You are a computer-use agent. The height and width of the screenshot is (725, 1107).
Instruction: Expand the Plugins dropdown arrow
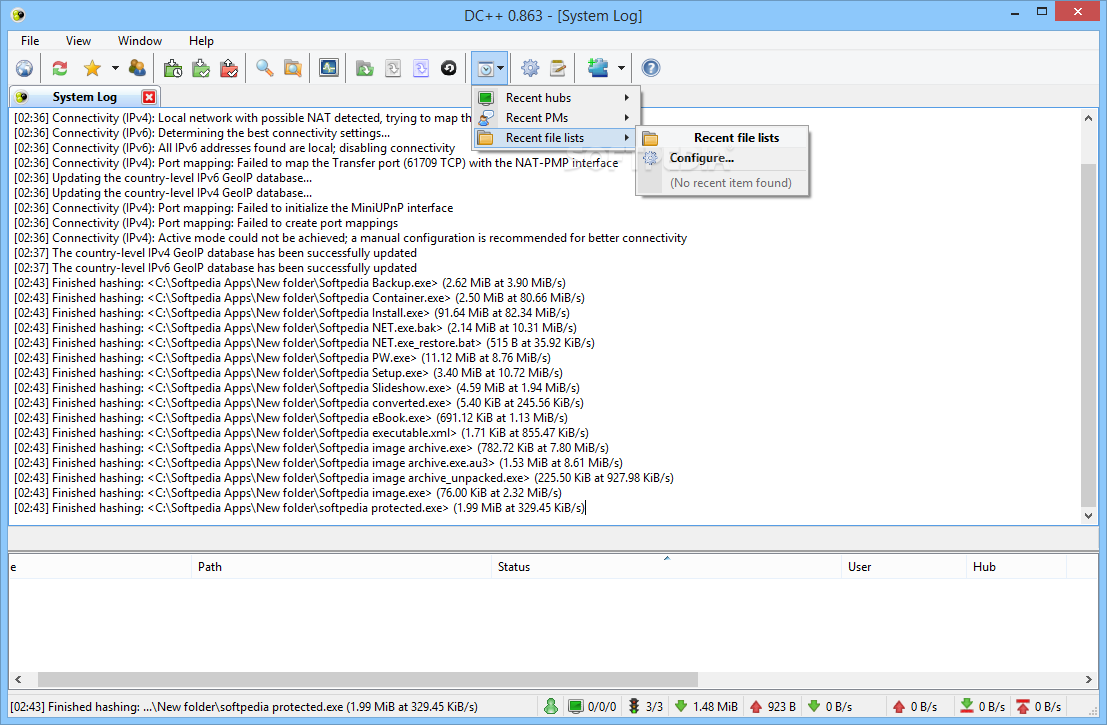click(621, 68)
